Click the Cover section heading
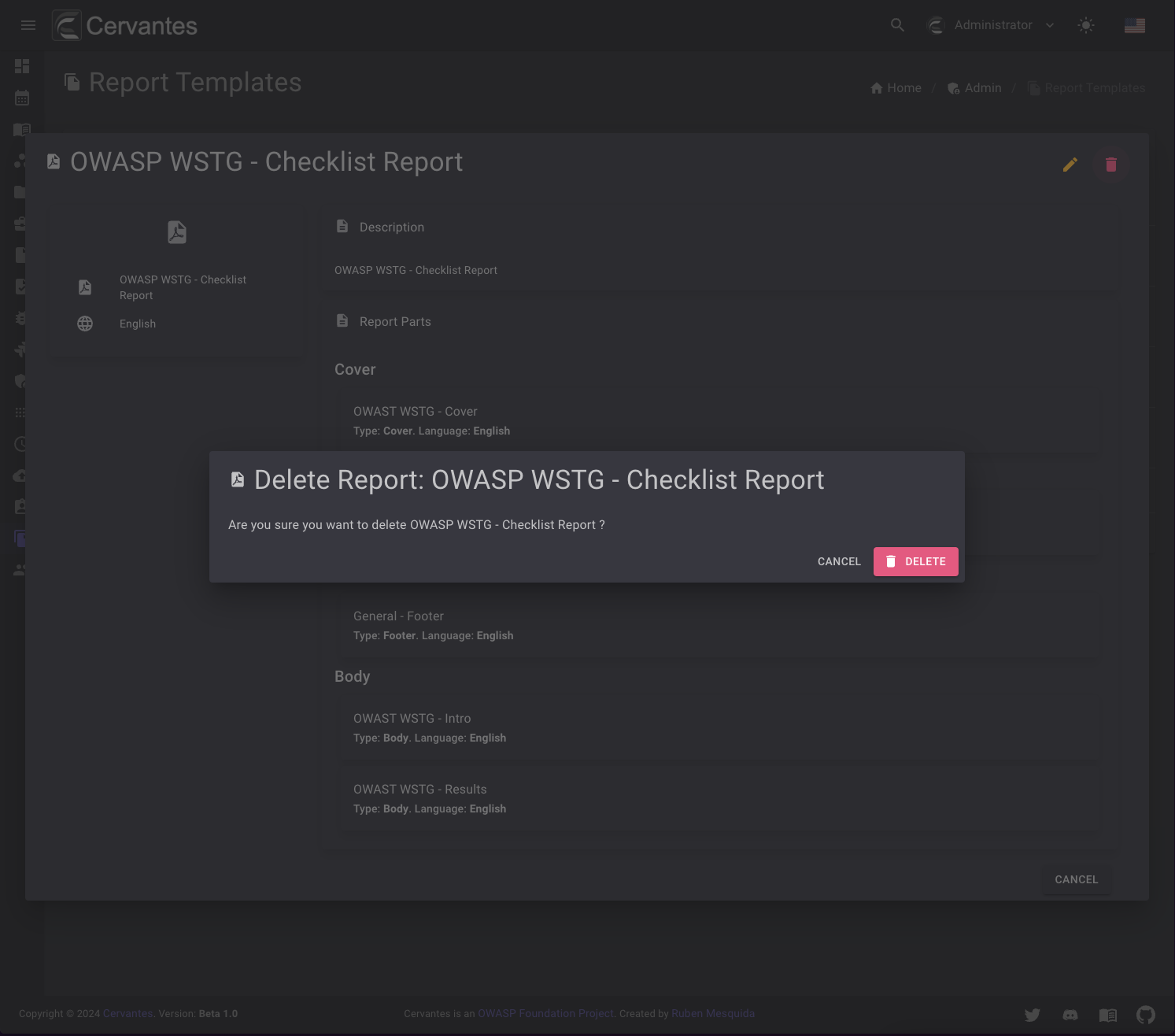 point(355,369)
